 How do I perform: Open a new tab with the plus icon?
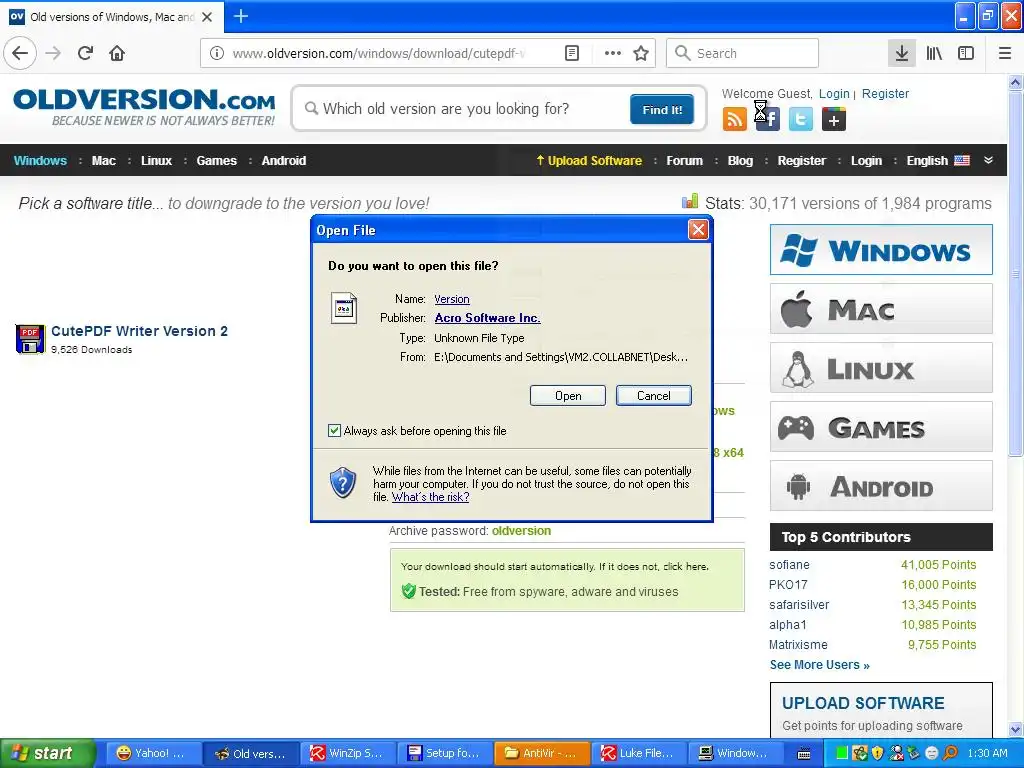coord(240,16)
